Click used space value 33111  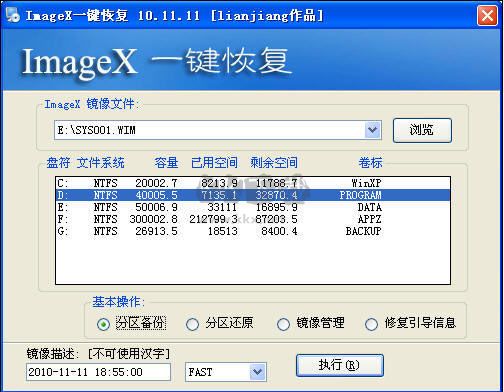click(x=222, y=207)
